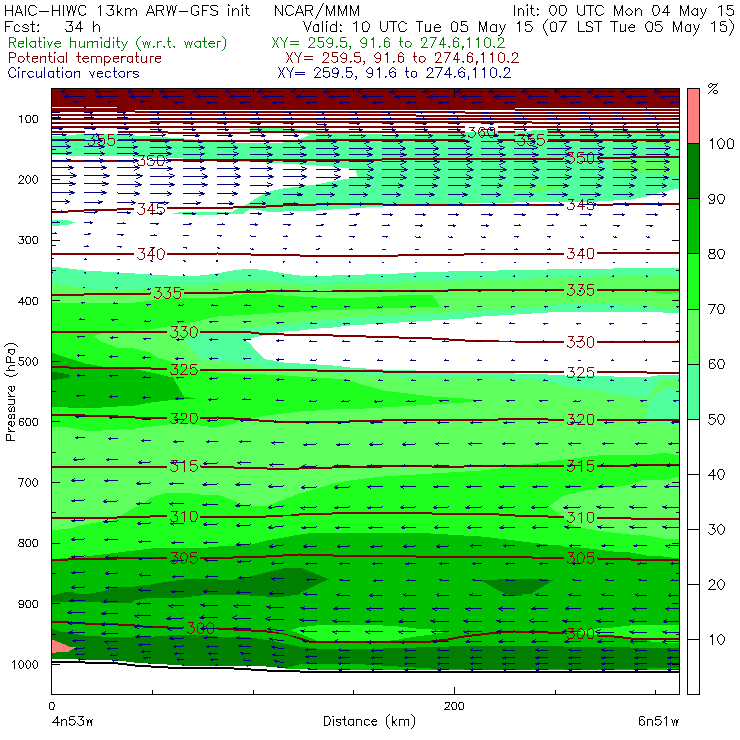This screenshot has height=740, width=740.
Task: Click the '400' pressure axis tick label
Action: 28,301
